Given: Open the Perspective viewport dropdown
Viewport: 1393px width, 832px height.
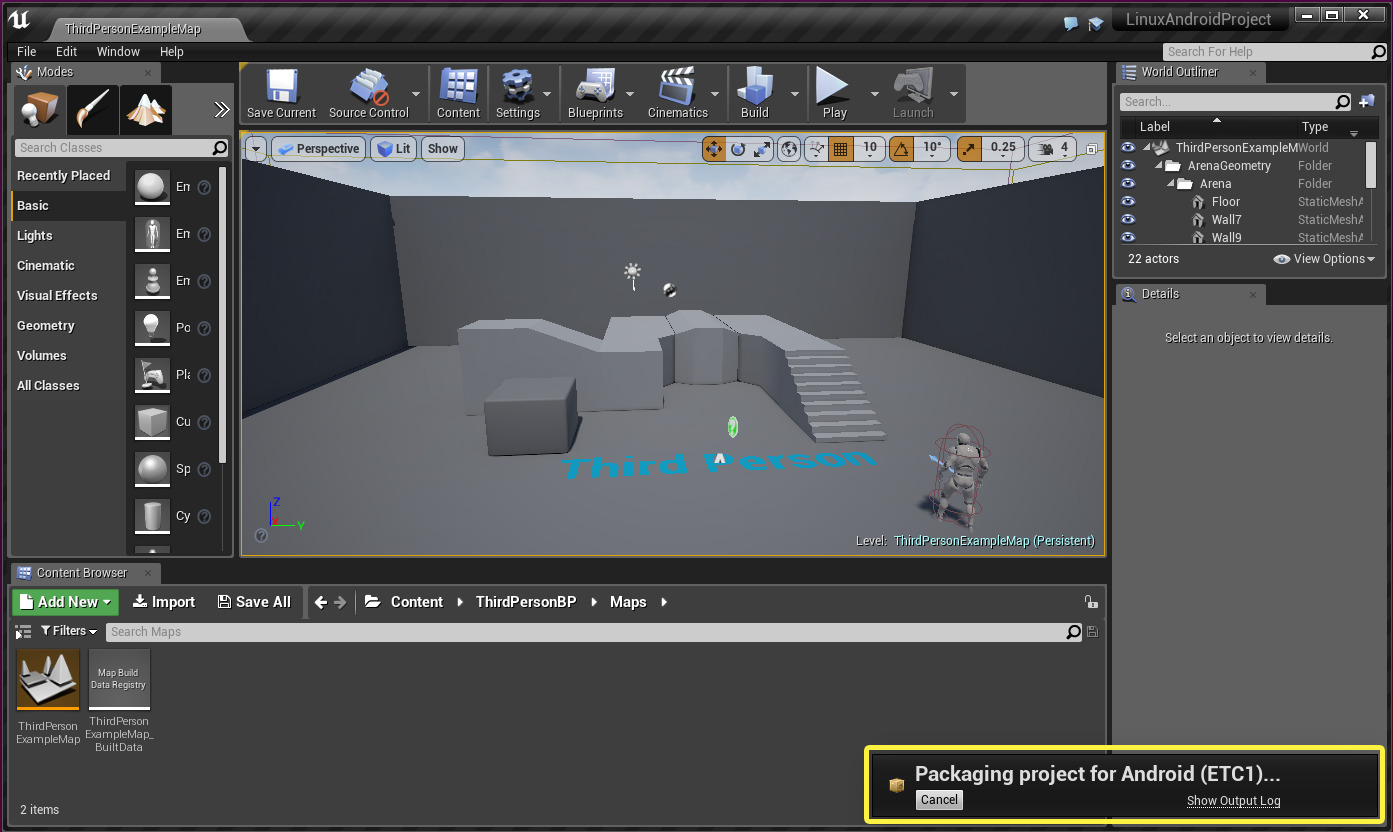Looking at the screenshot, I should pyautogui.click(x=318, y=148).
